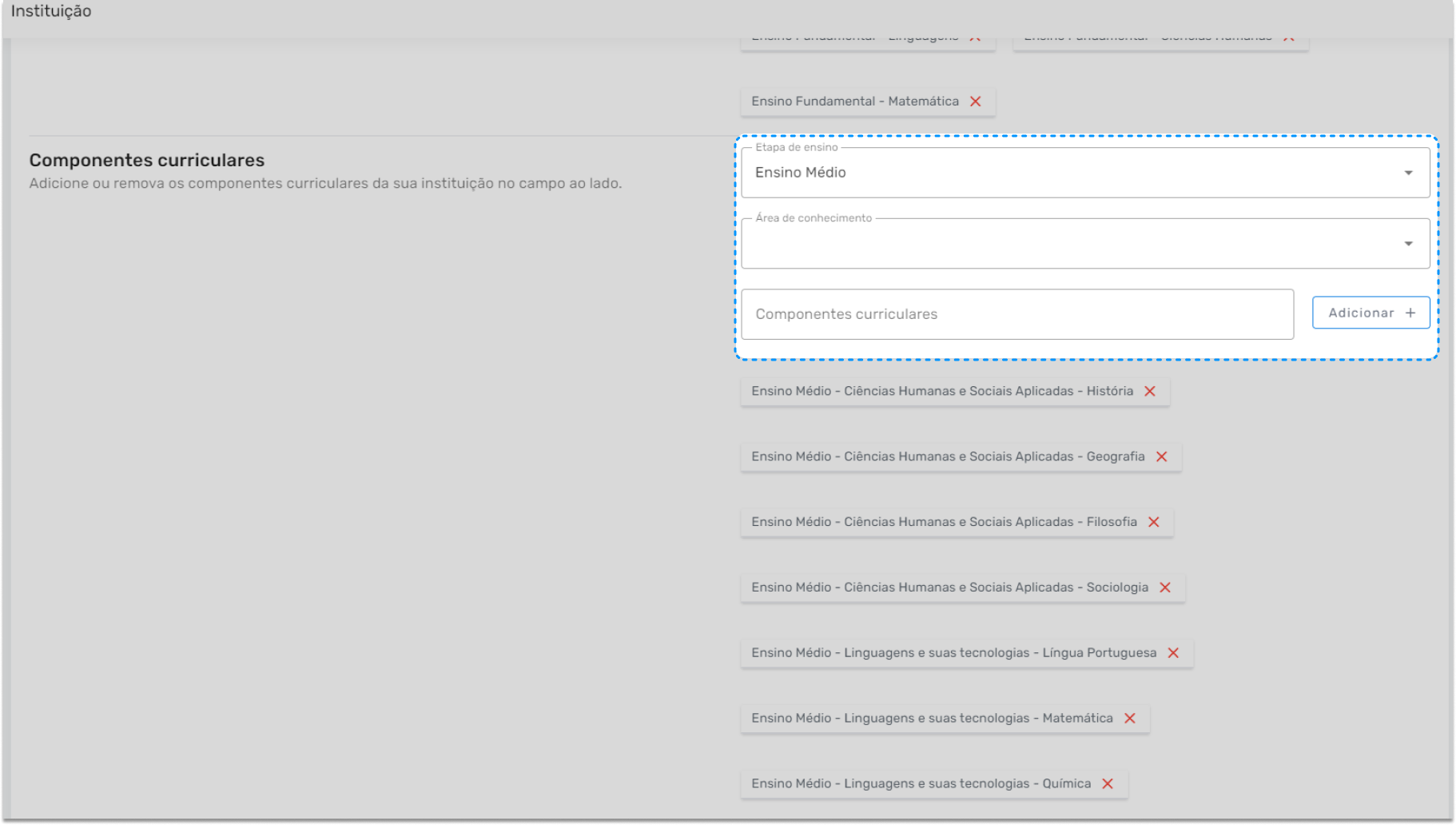The width and height of the screenshot is (1456, 825).
Task: Focus the Componentes curriculares text field
Action: tap(1017, 314)
